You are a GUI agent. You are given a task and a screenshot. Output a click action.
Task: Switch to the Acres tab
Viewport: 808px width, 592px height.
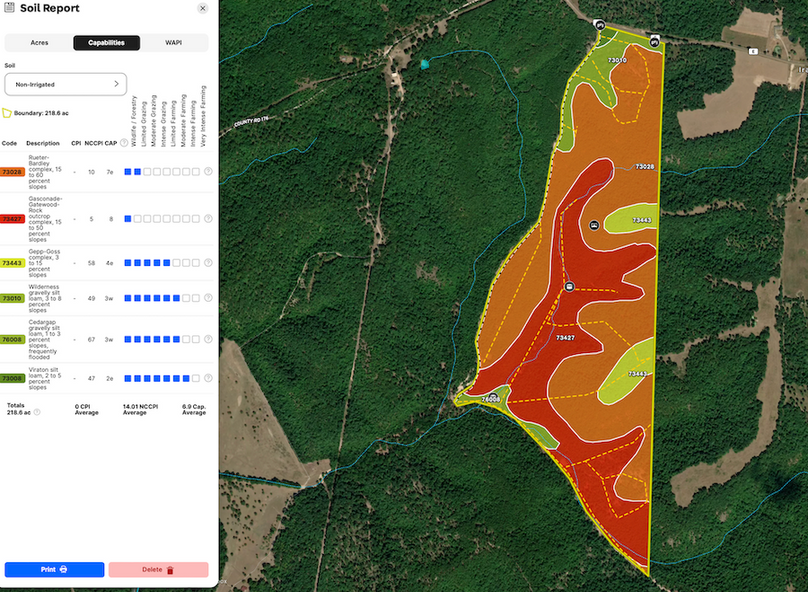click(x=38, y=43)
